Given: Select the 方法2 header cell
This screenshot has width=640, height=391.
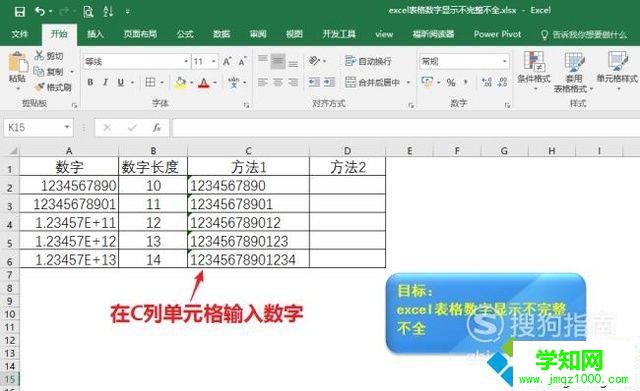Looking at the screenshot, I should pos(347,167).
